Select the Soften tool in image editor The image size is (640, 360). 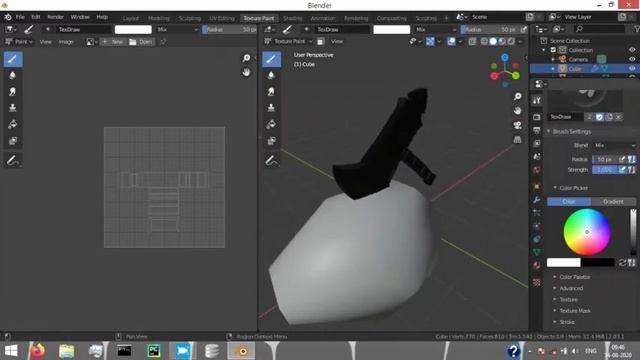(x=13, y=76)
